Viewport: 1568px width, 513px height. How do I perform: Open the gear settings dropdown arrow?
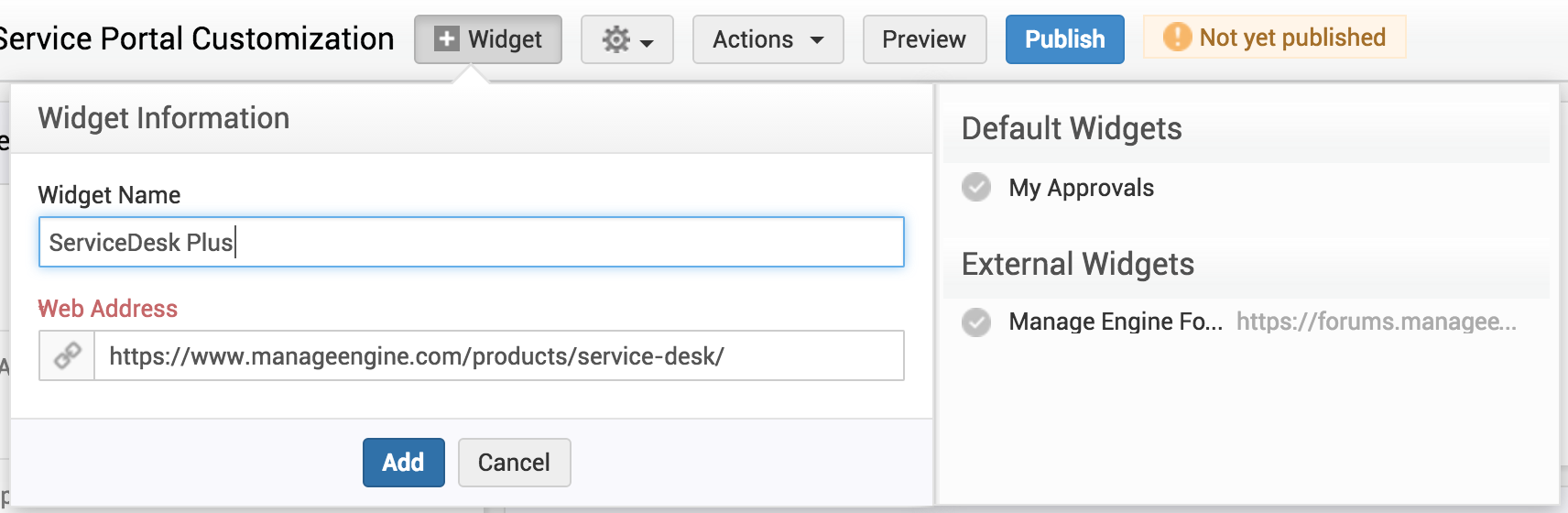[647, 42]
